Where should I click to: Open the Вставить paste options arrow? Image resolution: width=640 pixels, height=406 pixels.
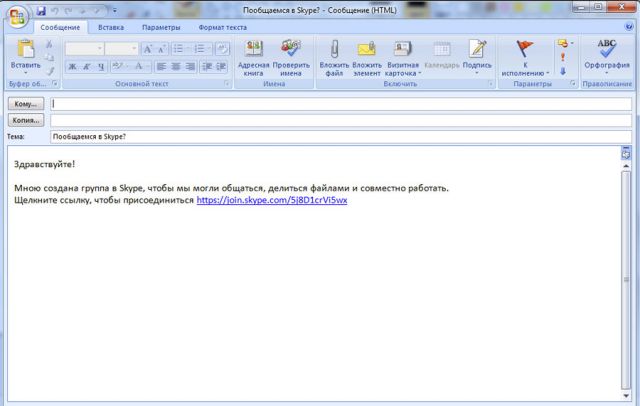coord(25,73)
